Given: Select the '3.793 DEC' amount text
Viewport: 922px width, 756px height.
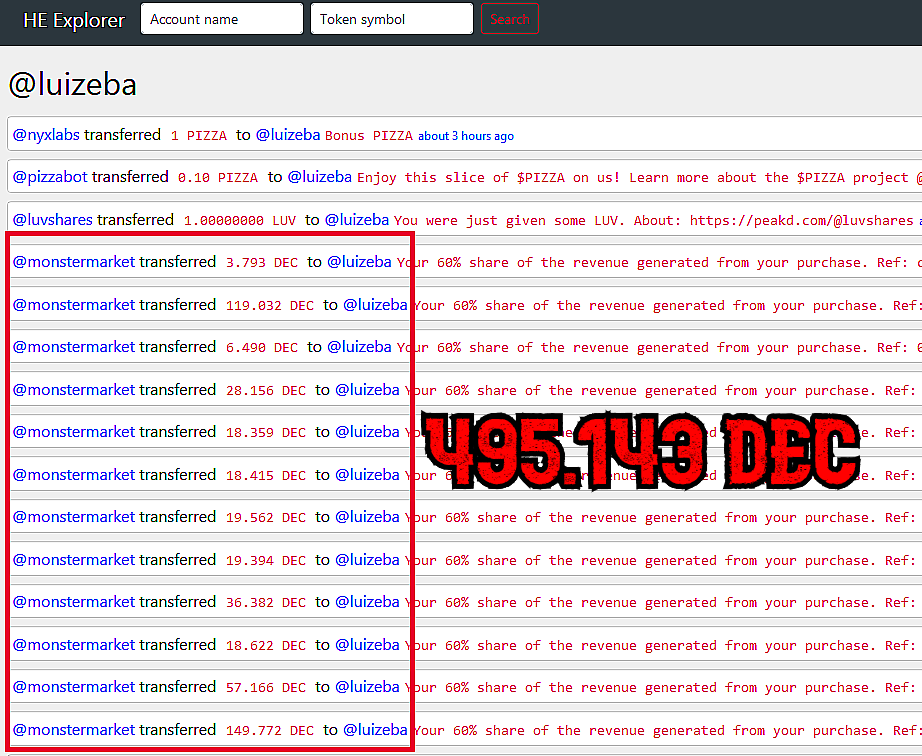Looking at the screenshot, I should (x=262, y=263).
